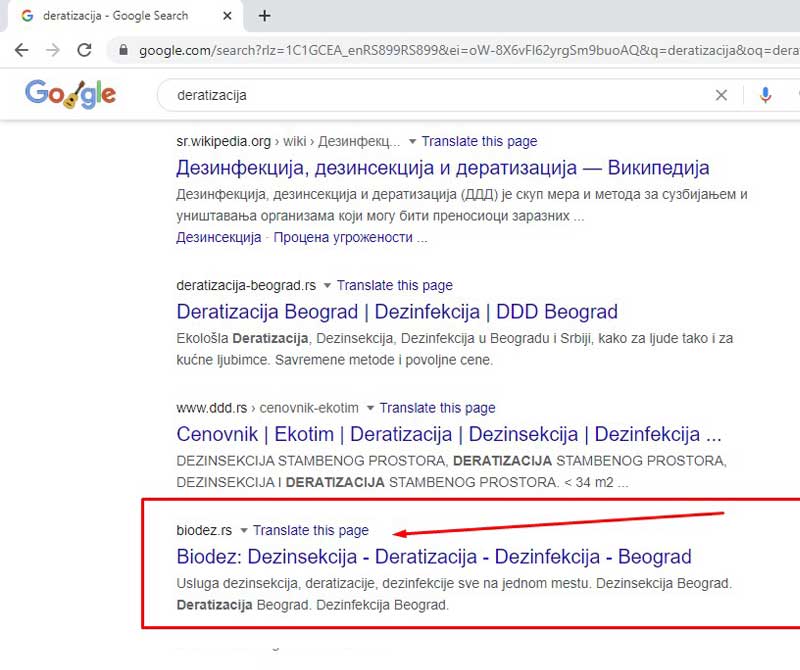Translate the www.ddd.rs cenovnik page

click(x=437, y=408)
